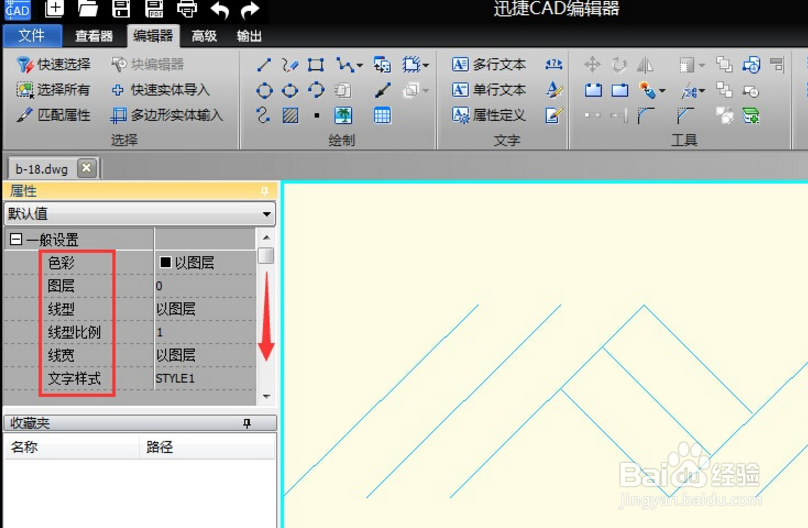Select the Rectangle drawing tool
Viewport: 808px width, 528px height.
pyautogui.click(x=316, y=65)
